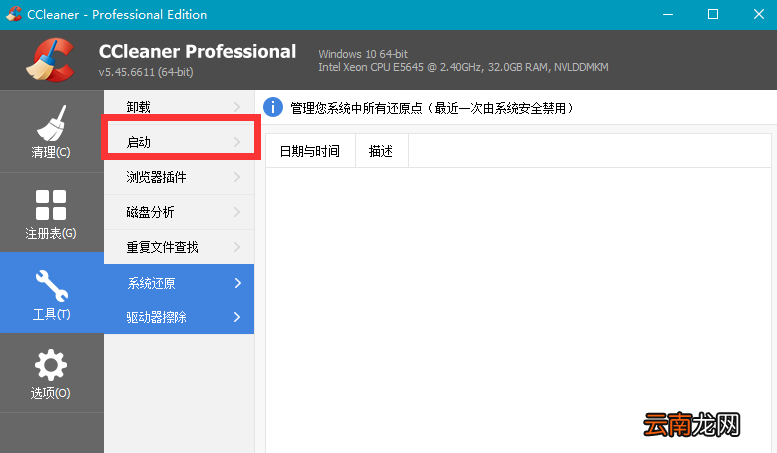Open the 浏览器插件 browser plugins tool
The height and width of the screenshot is (453, 777).
(x=179, y=177)
